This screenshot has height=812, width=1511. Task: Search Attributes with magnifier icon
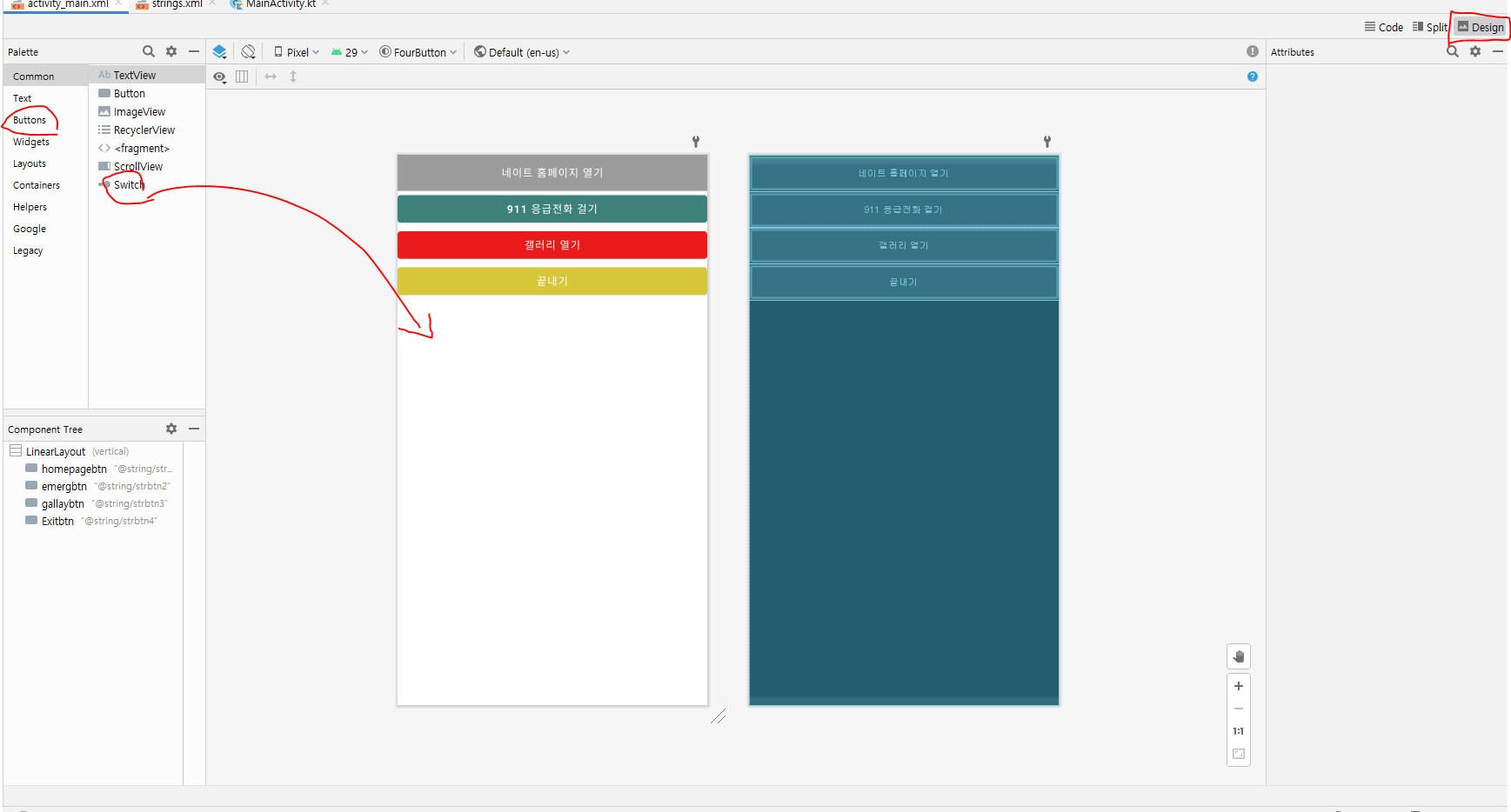(1452, 51)
